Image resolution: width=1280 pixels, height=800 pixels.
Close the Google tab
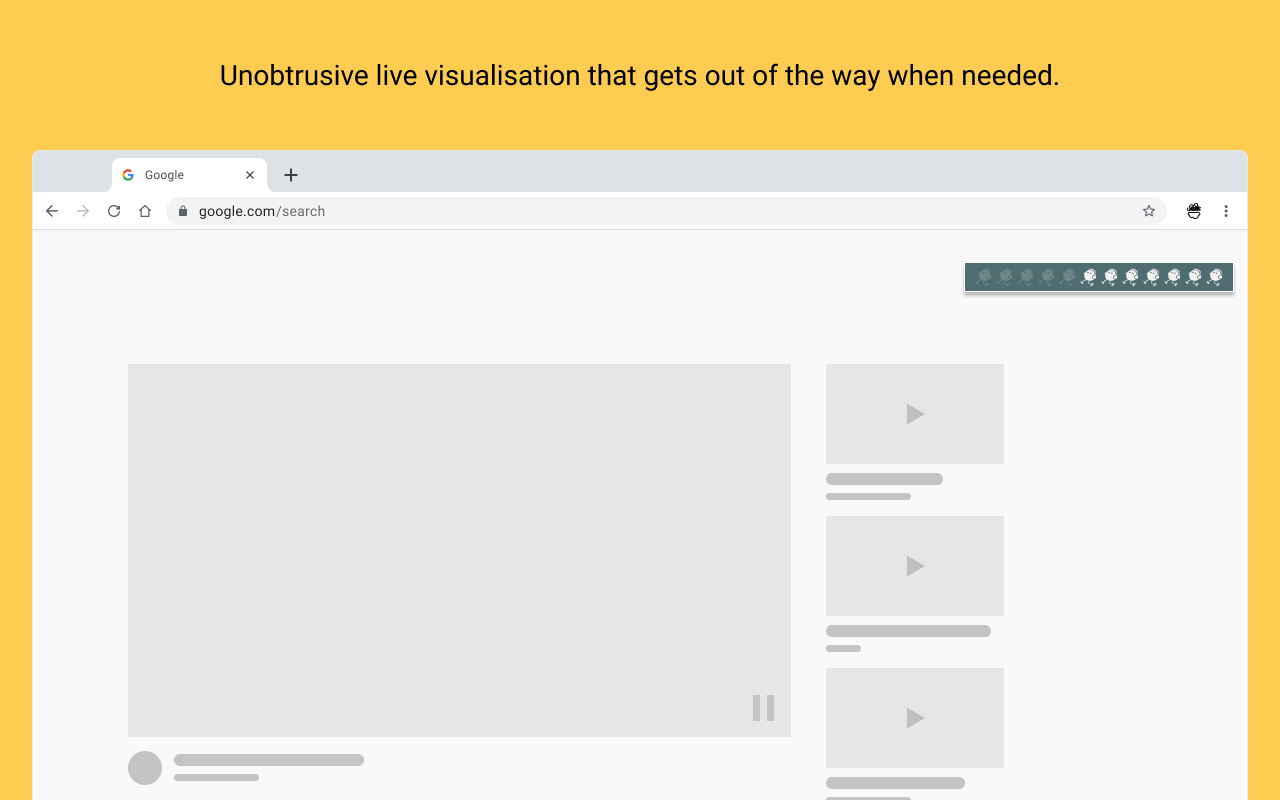[250, 175]
